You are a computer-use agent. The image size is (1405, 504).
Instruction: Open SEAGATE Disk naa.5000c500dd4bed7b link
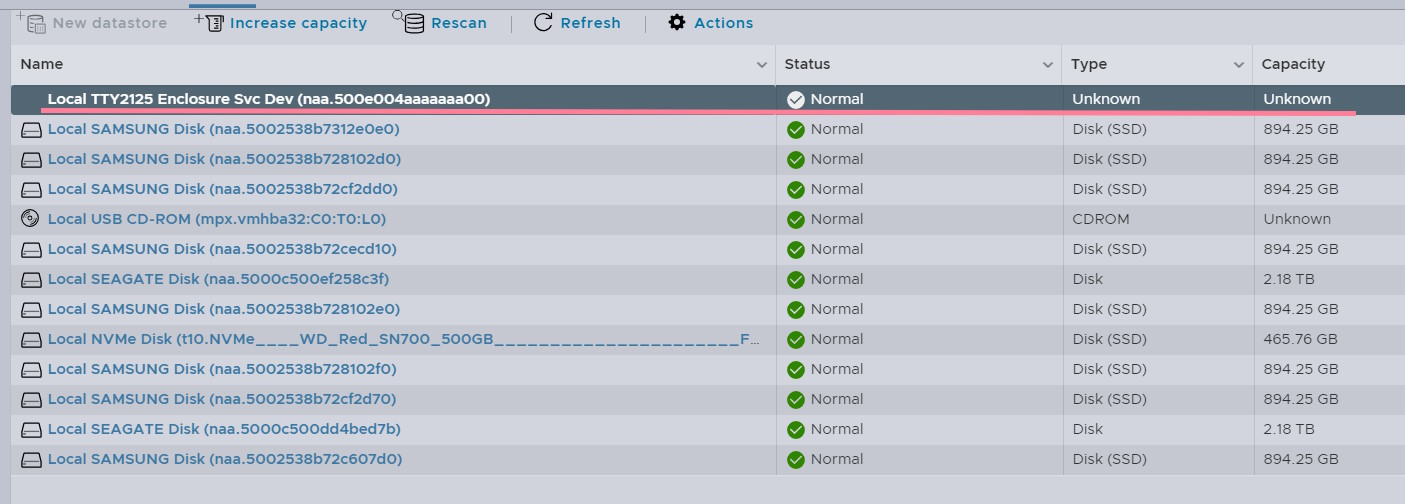coord(224,429)
